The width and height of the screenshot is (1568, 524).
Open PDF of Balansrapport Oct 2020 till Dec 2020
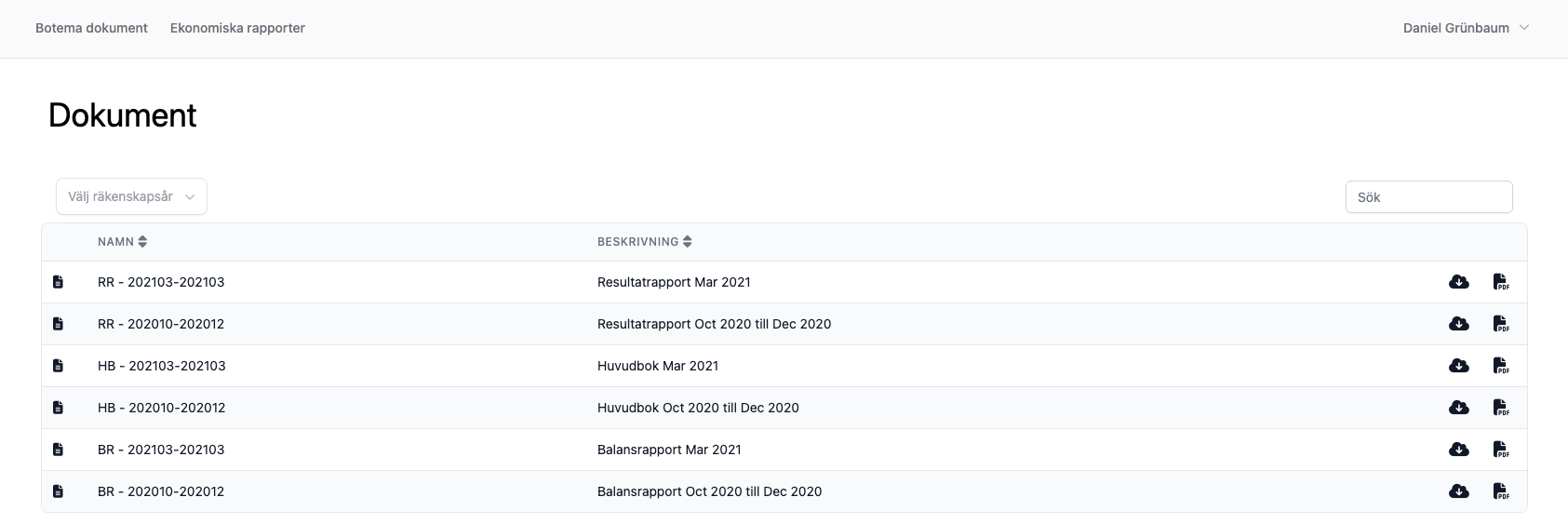(x=1500, y=491)
